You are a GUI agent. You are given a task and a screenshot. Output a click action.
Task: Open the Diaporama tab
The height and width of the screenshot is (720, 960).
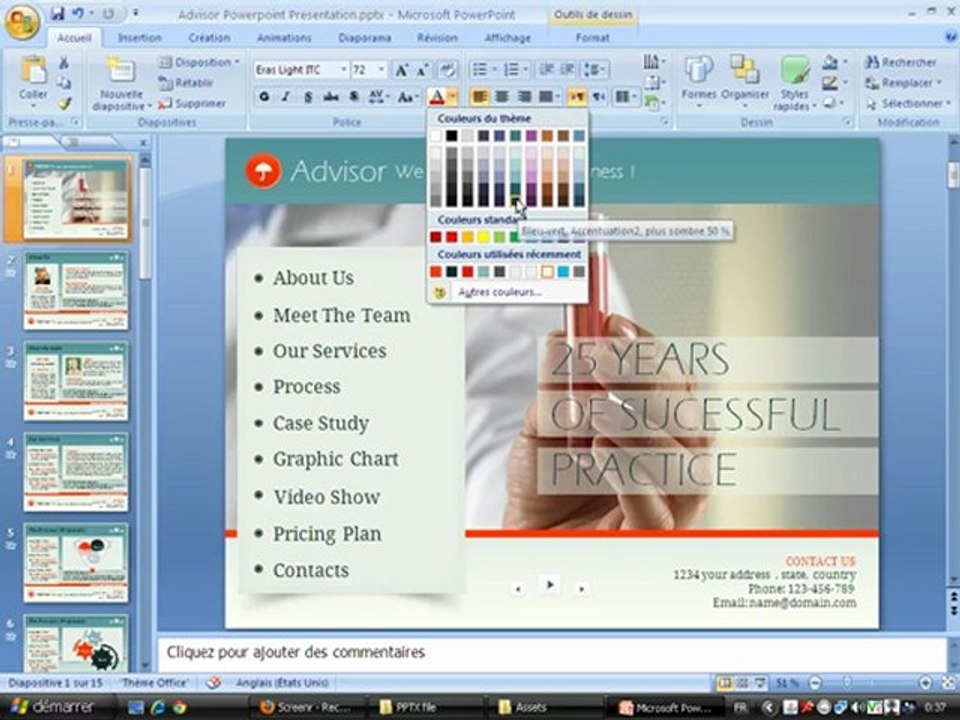click(x=364, y=37)
